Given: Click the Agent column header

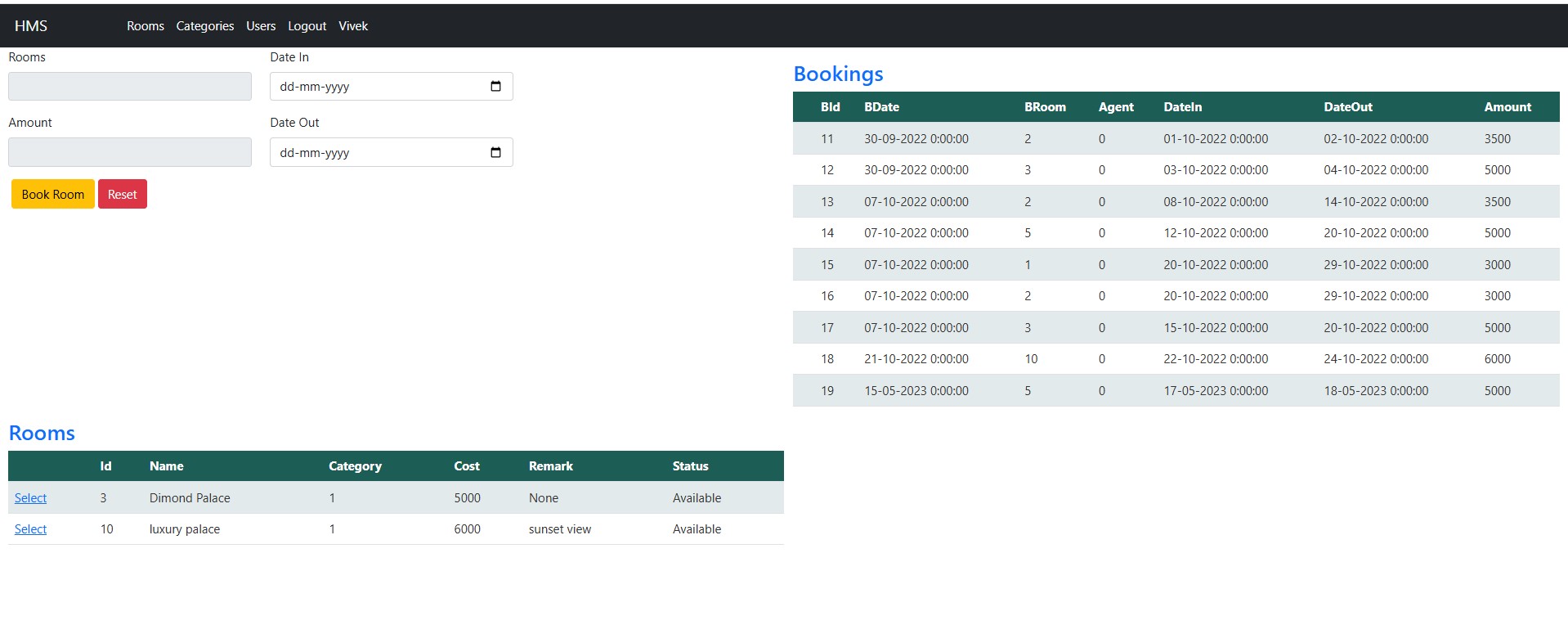Looking at the screenshot, I should coord(1116,107).
